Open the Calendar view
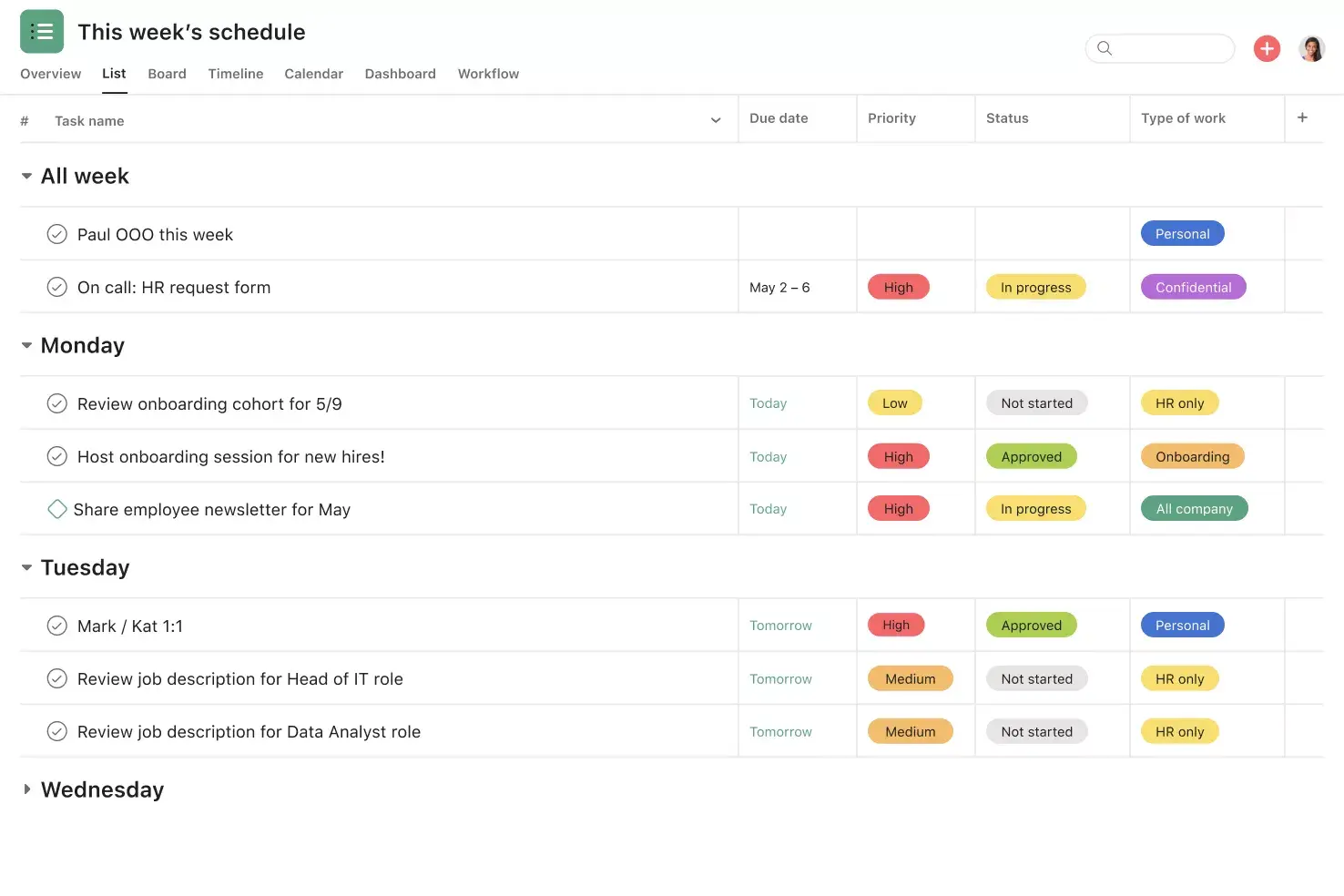 coord(313,74)
